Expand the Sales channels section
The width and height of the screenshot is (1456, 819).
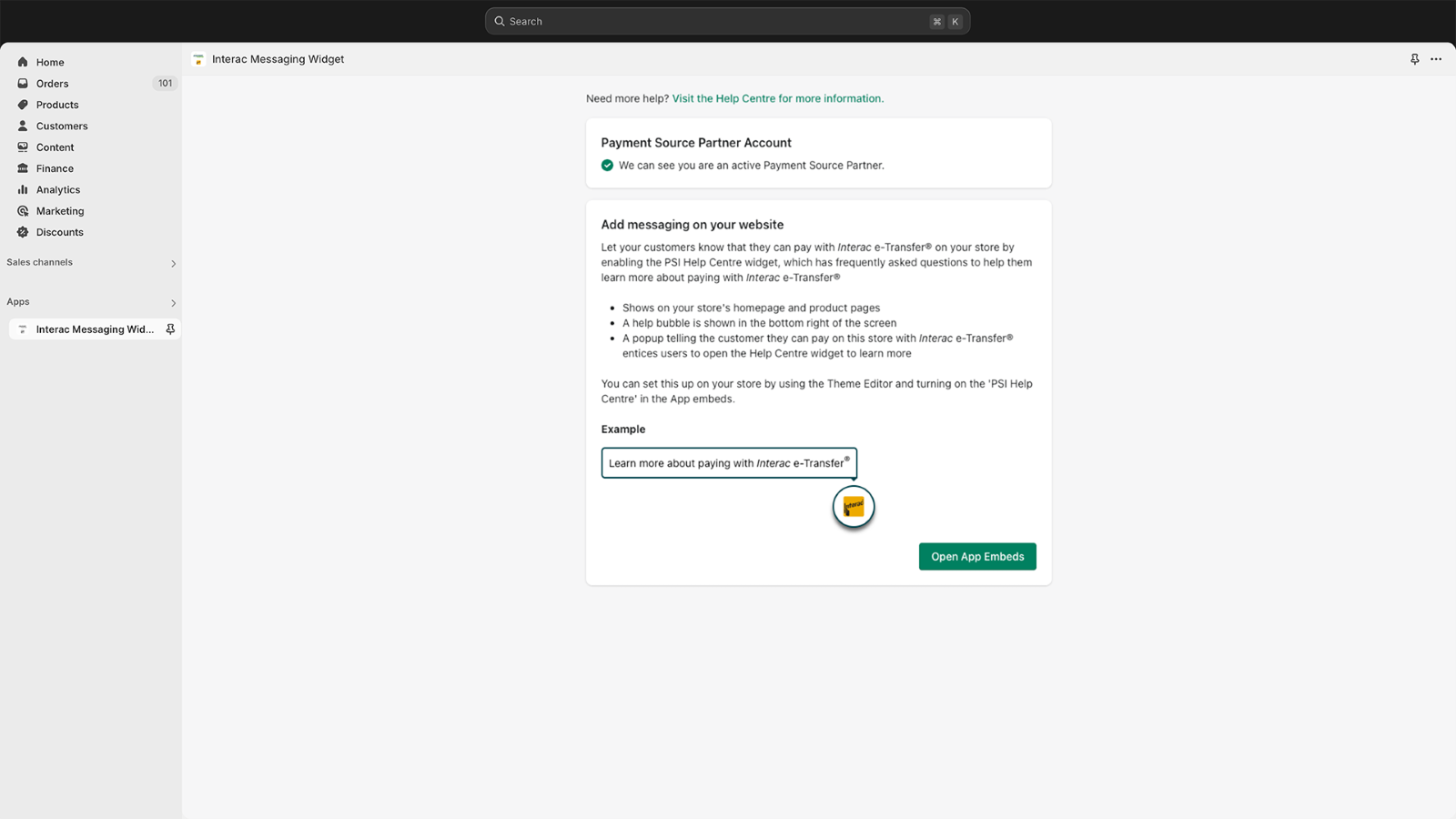click(x=172, y=263)
